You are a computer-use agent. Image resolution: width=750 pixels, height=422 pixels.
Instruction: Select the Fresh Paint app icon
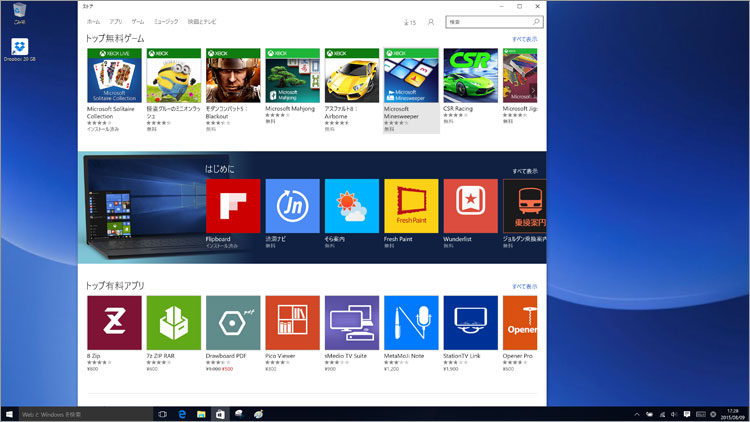(x=411, y=206)
